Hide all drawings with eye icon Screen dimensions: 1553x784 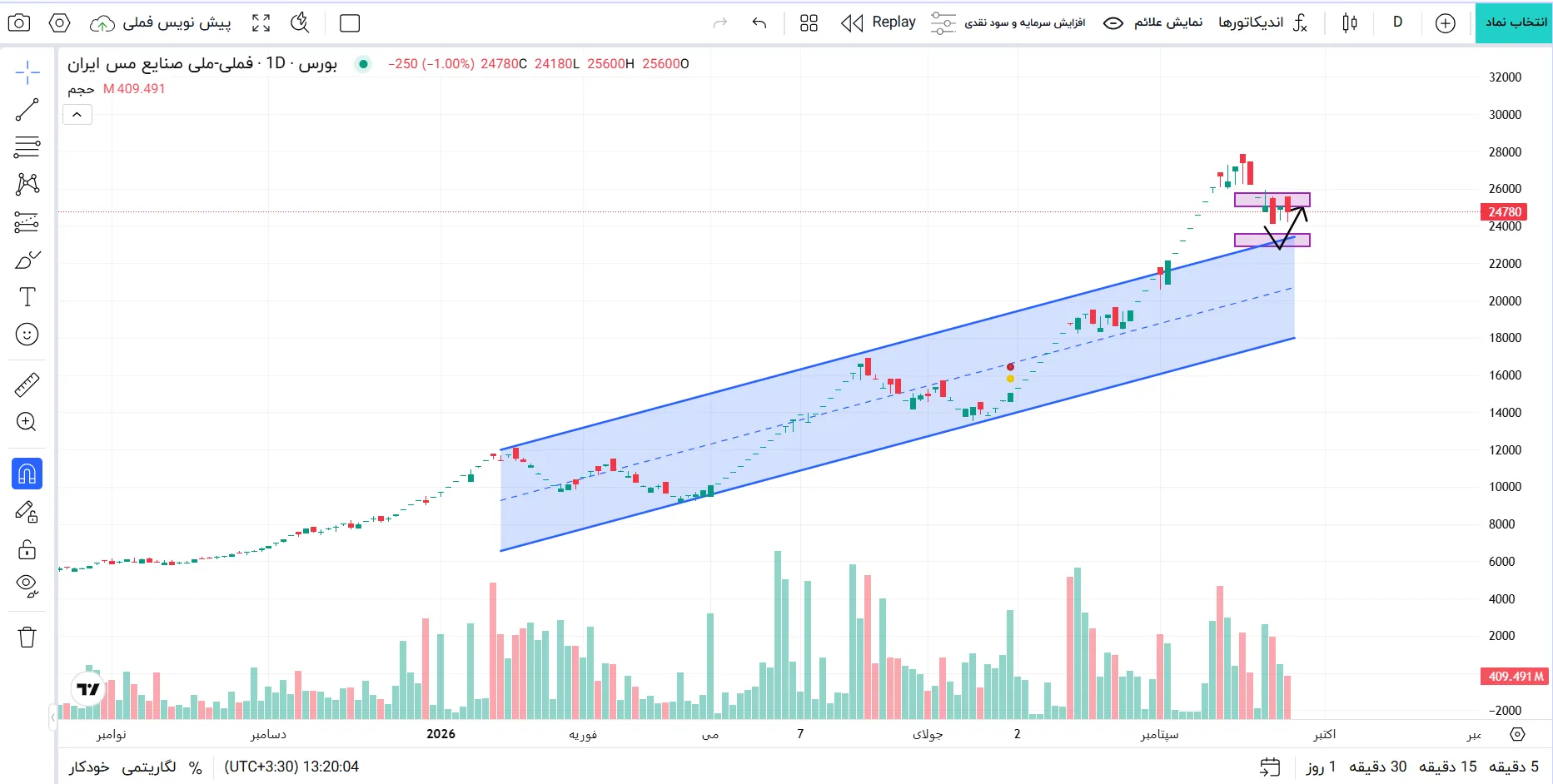(27, 587)
